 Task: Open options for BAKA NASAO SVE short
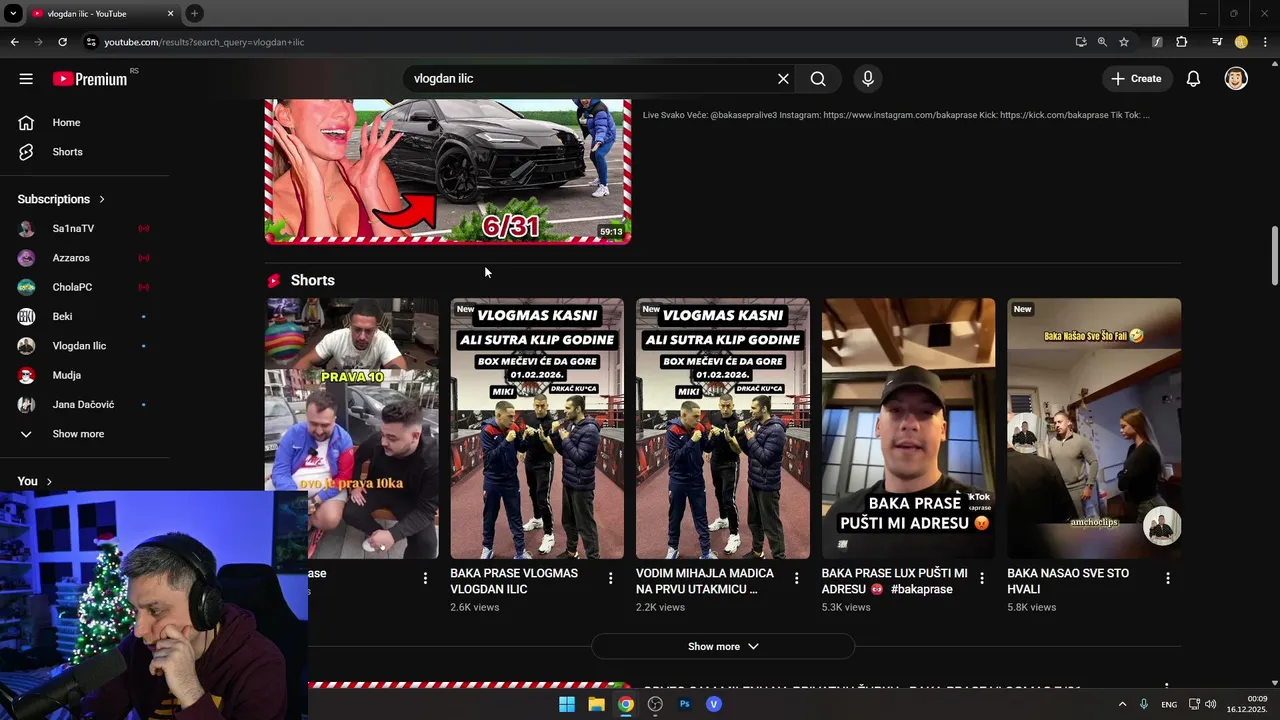click(1168, 578)
